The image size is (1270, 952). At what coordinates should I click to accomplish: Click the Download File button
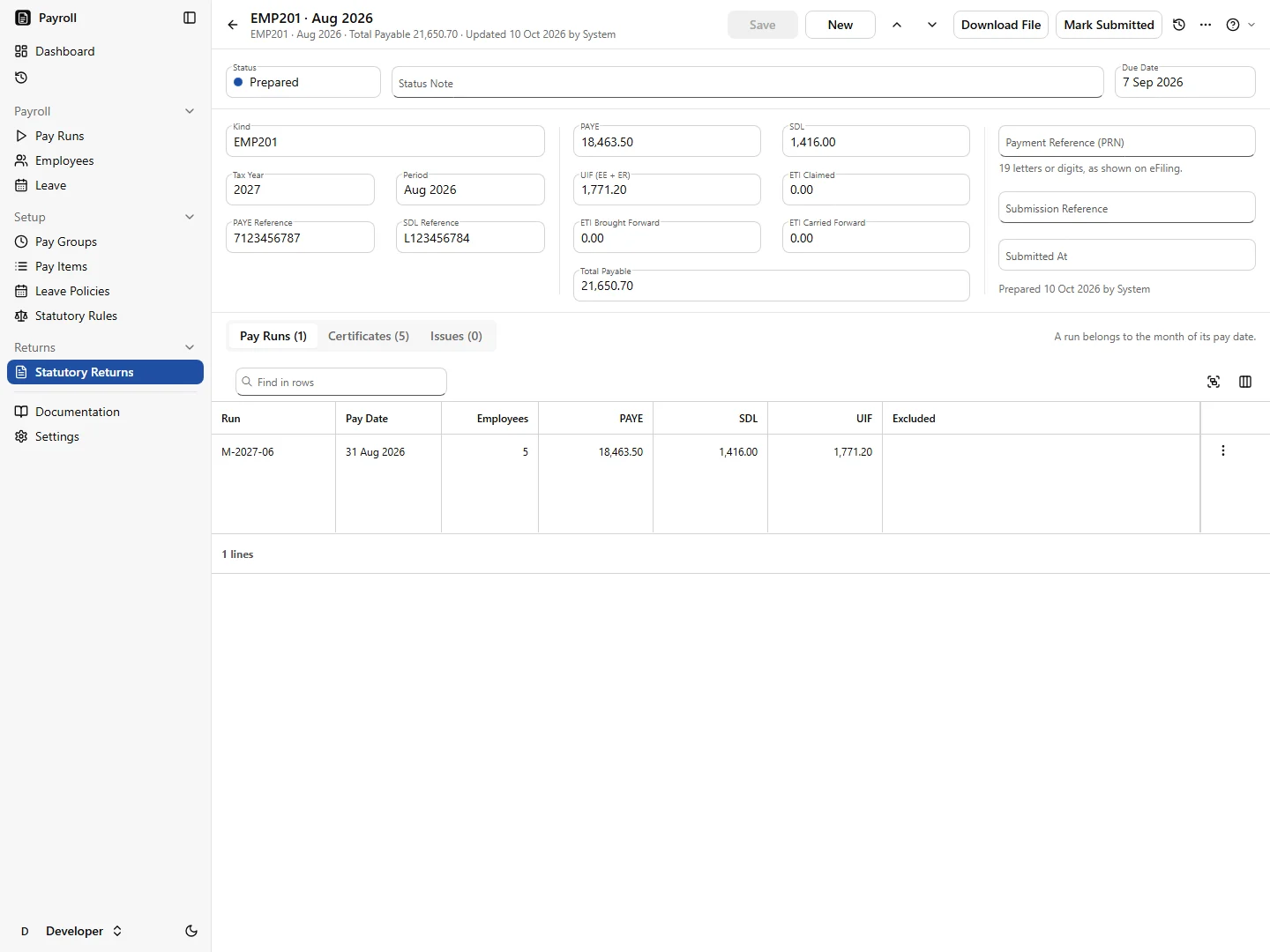[1001, 25]
